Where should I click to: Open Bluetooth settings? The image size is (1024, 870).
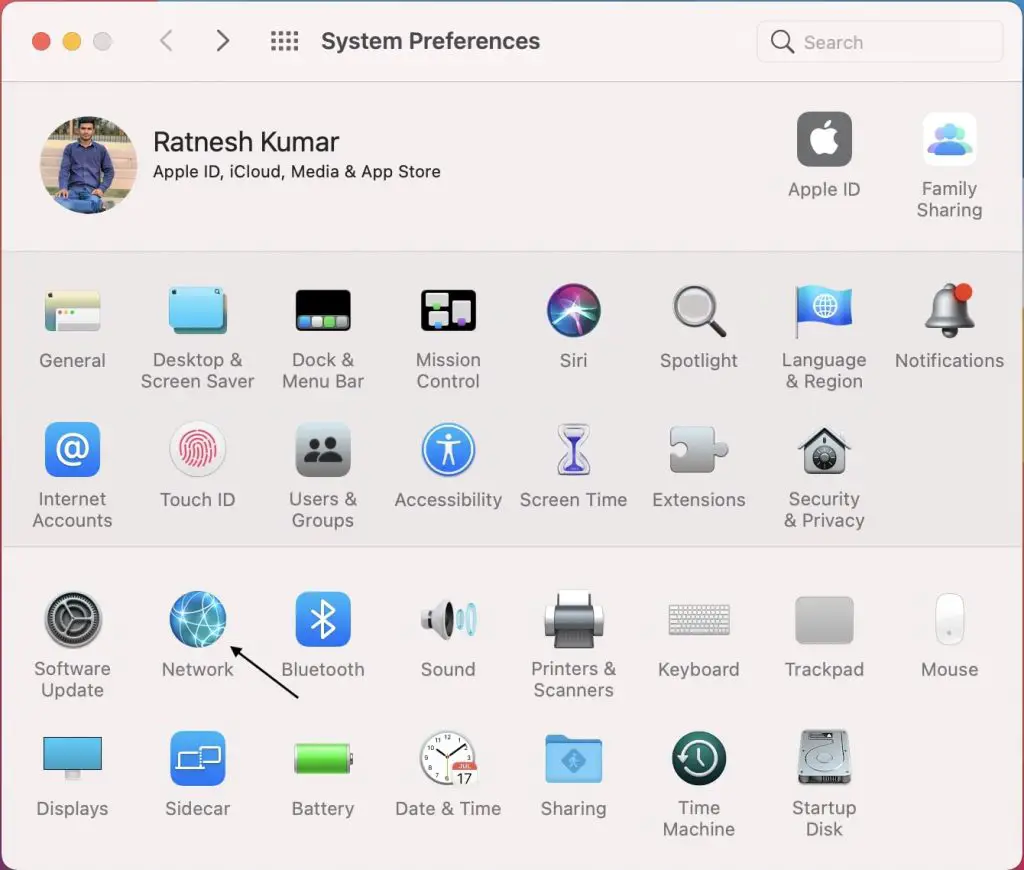323,619
